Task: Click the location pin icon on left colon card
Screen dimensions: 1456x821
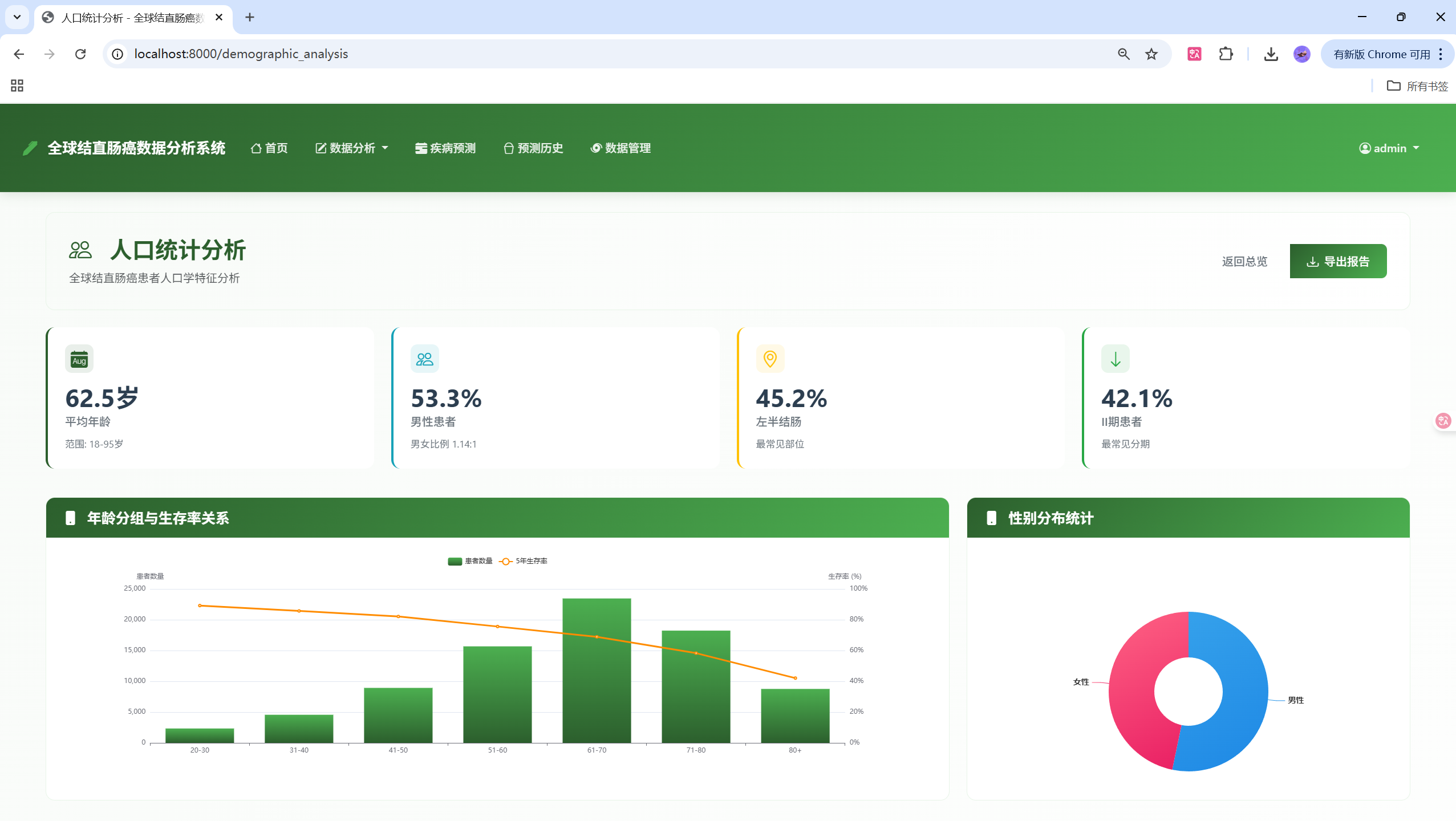Action: 770,359
